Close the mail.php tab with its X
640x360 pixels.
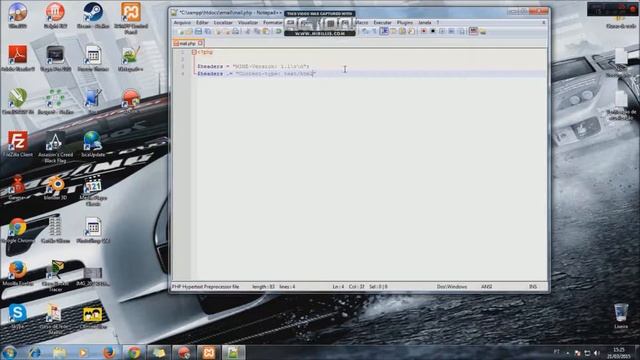(200, 43)
